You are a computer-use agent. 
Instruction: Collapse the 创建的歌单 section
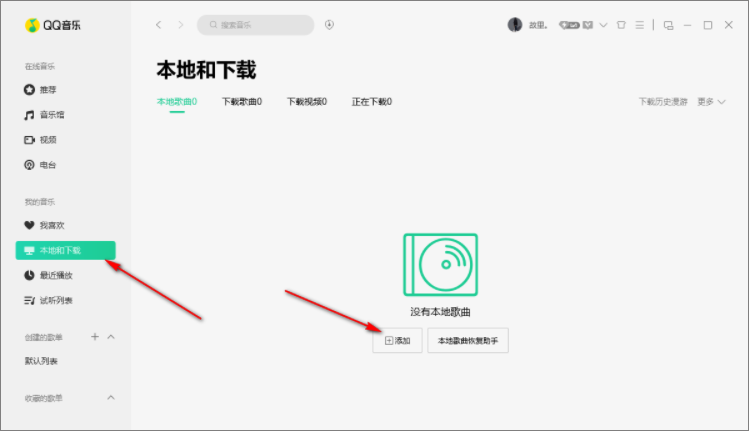pyautogui.click(x=111, y=337)
